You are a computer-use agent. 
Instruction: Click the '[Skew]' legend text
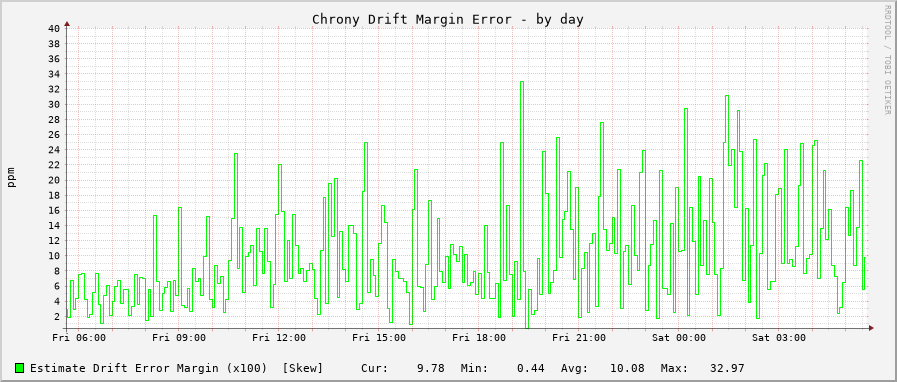(303, 368)
